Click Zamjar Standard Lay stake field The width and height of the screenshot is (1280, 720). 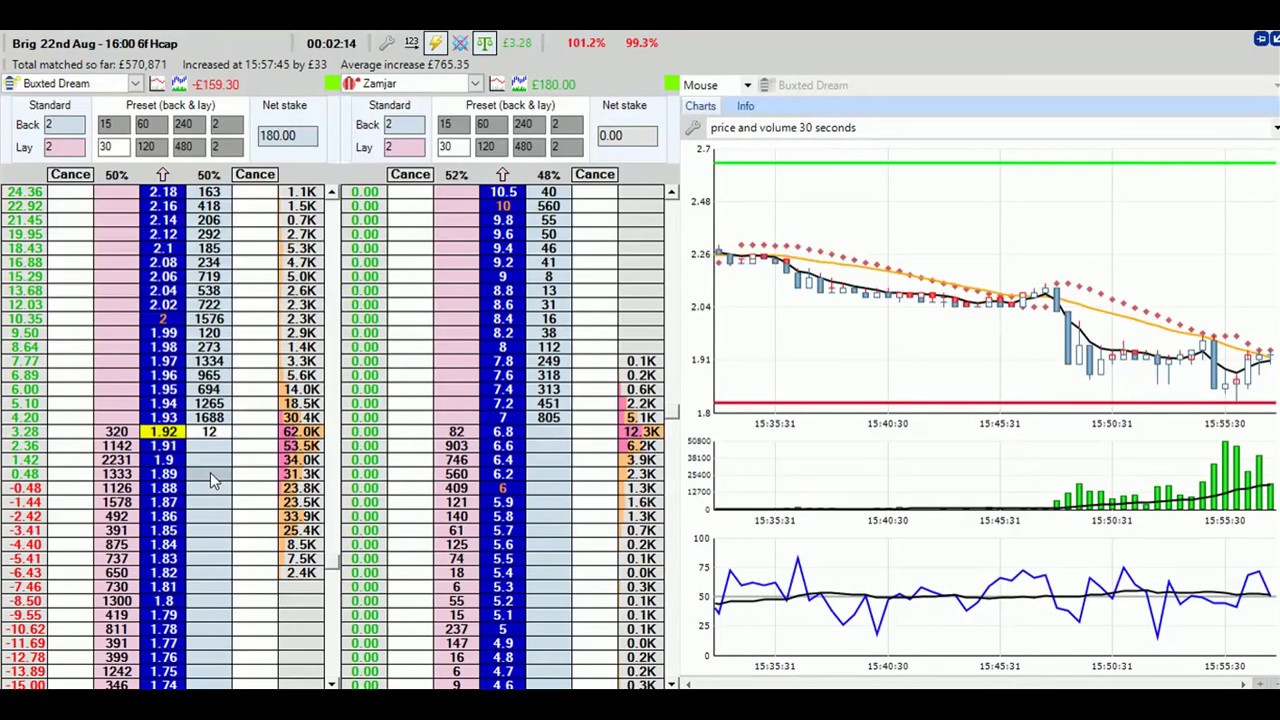pyautogui.click(x=404, y=147)
